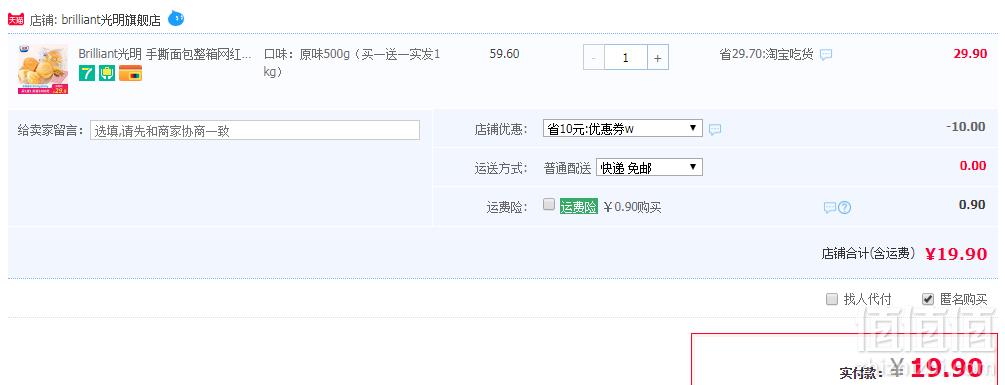Open Wangwang chat with the seller
The image size is (1005, 385).
[176, 19]
